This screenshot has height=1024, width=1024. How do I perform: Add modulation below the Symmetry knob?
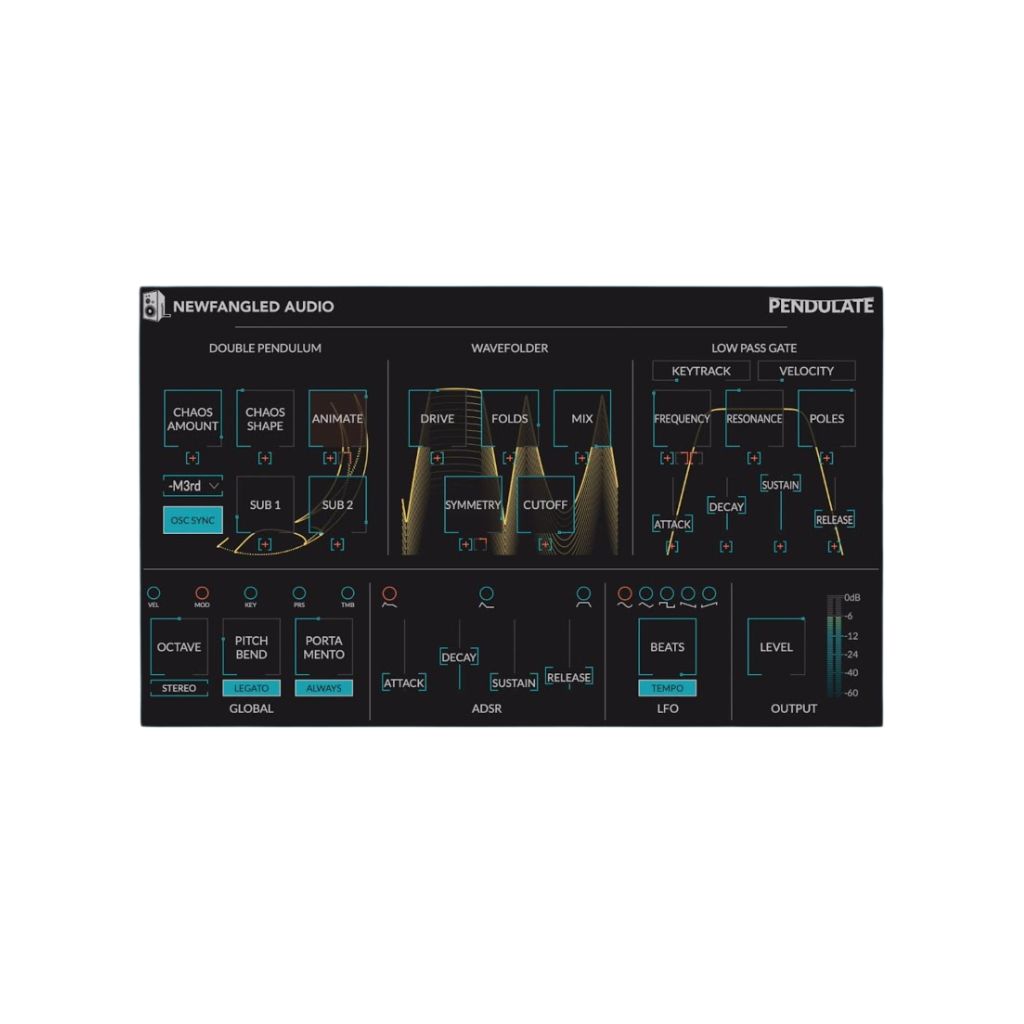(x=465, y=544)
